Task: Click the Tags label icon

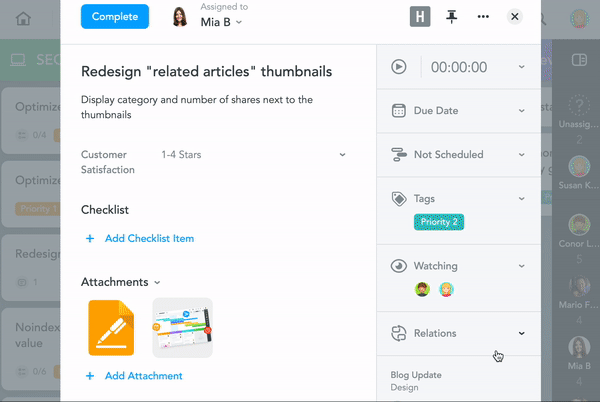Action: pos(399,199)
